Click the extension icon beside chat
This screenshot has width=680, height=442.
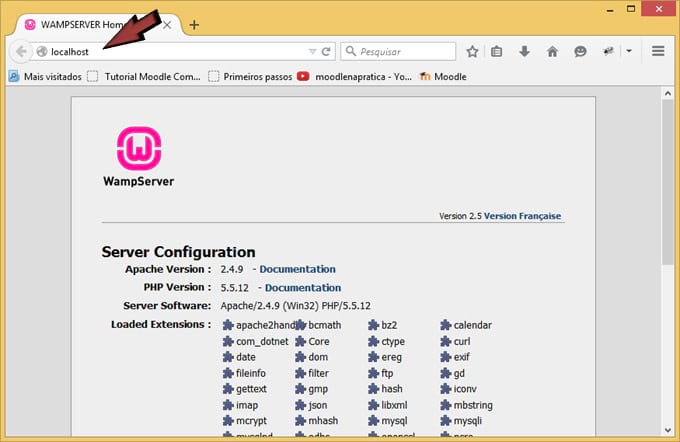coord(609,52)
